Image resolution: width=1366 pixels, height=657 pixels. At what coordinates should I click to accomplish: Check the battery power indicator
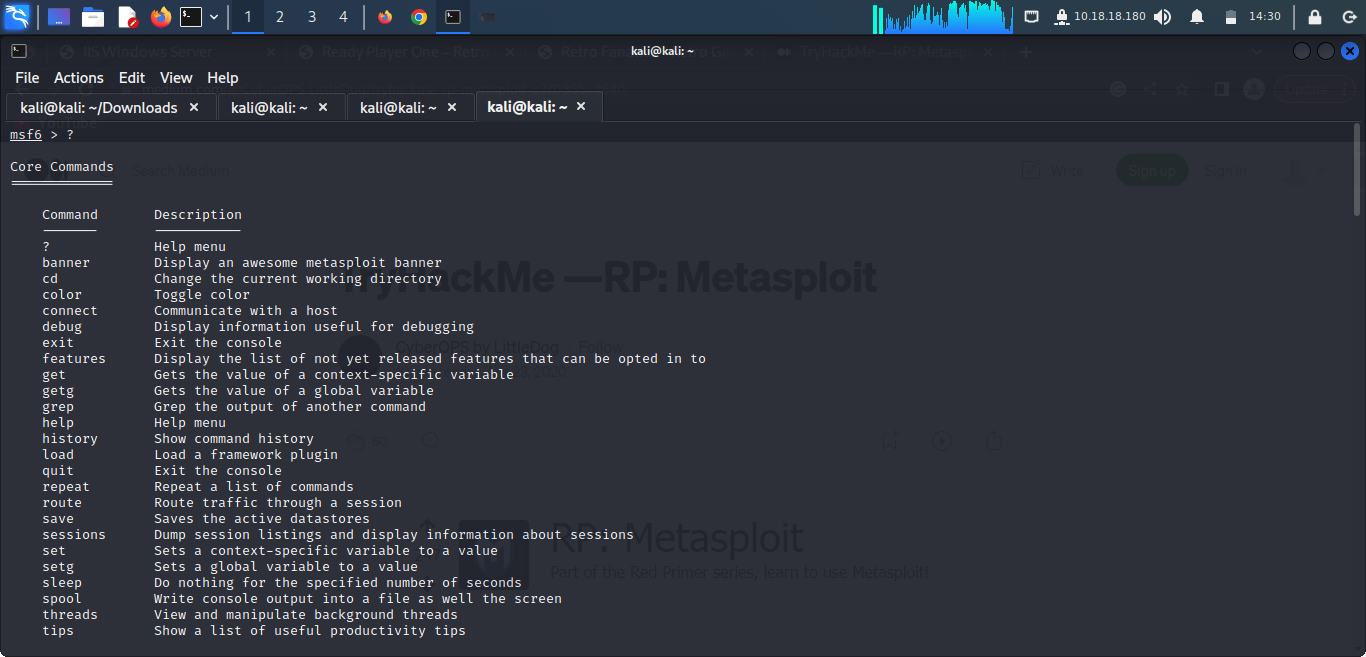pos(1231,17)
